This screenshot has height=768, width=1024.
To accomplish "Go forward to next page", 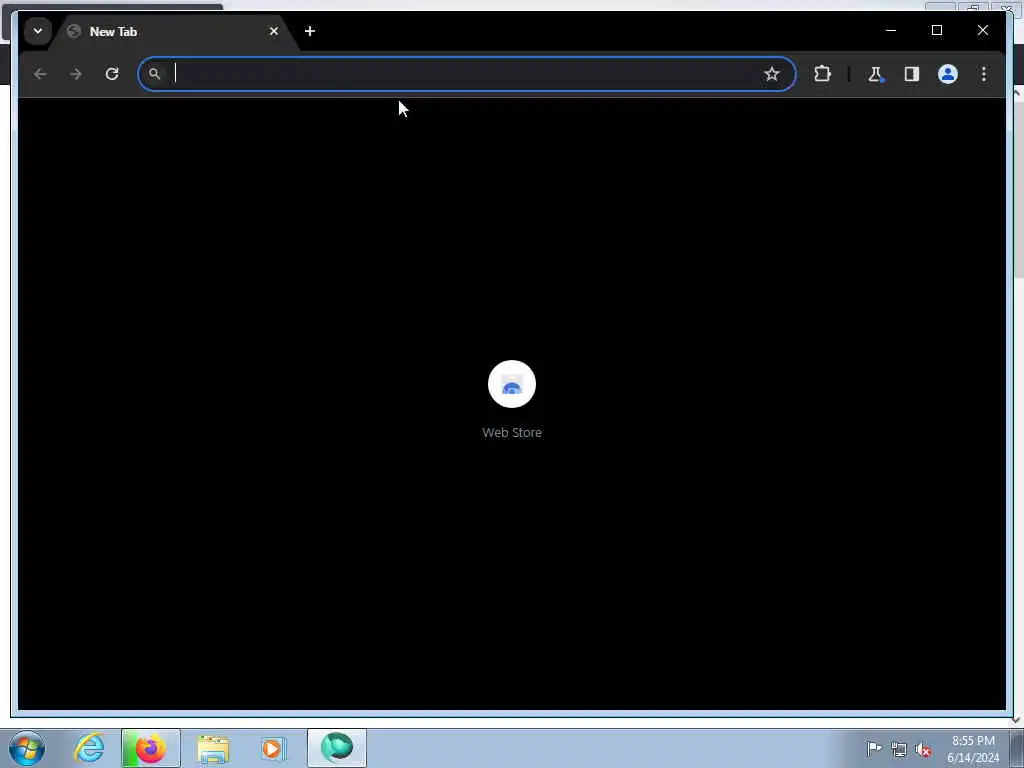I will (x=76, y=74).
